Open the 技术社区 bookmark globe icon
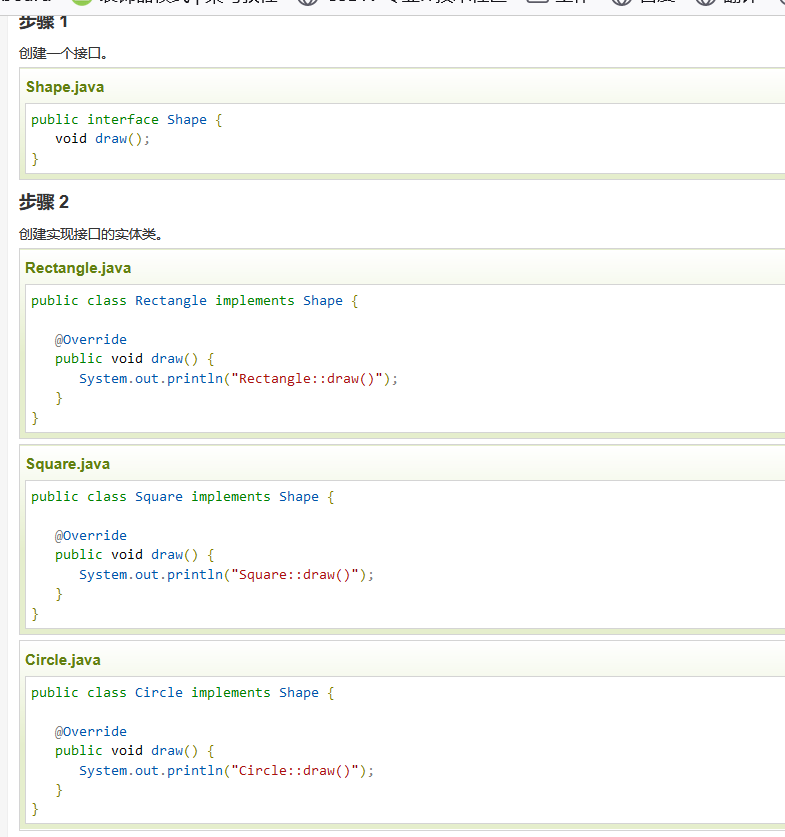 point(308,3)
